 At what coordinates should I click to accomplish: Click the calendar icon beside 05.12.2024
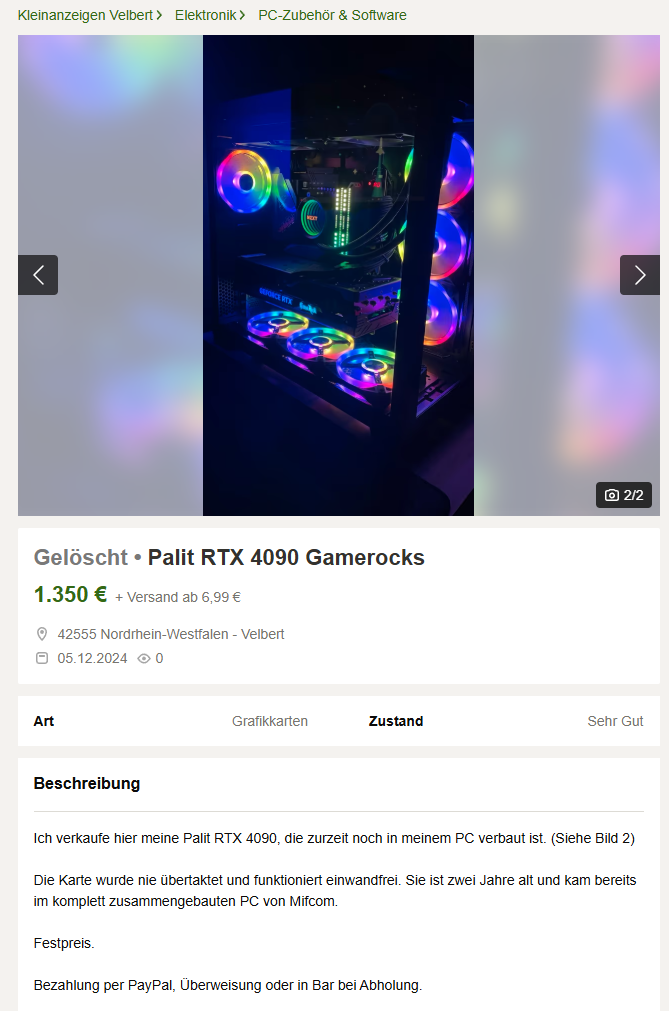click(x=42, y=658)
